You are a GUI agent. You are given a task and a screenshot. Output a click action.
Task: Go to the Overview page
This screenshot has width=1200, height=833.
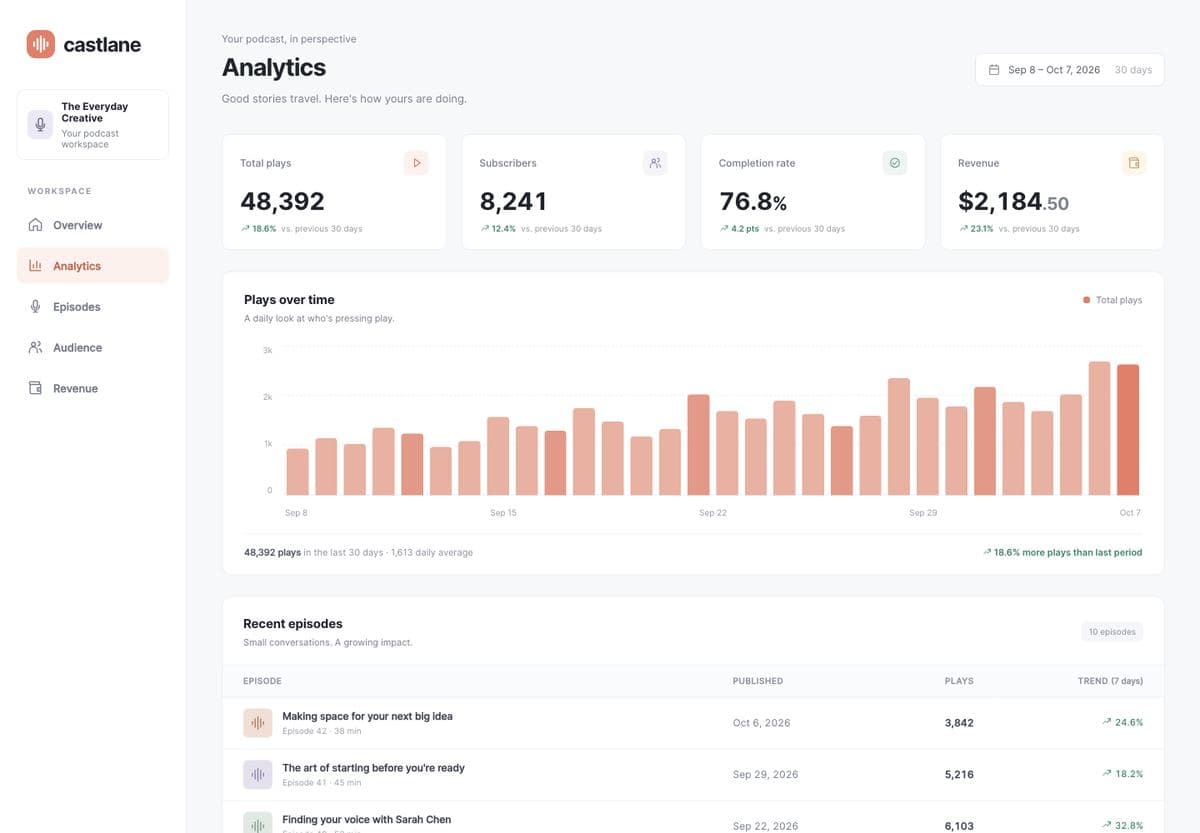click(x=93, y=225)
